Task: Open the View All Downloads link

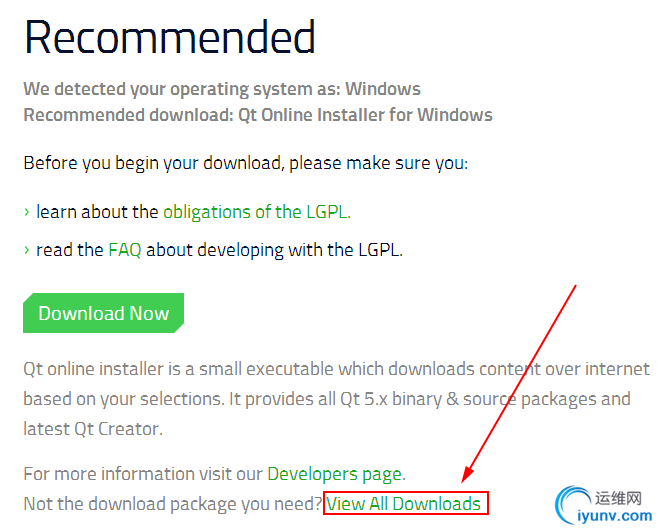Action: pyautogui.click(x=404, y=503)
